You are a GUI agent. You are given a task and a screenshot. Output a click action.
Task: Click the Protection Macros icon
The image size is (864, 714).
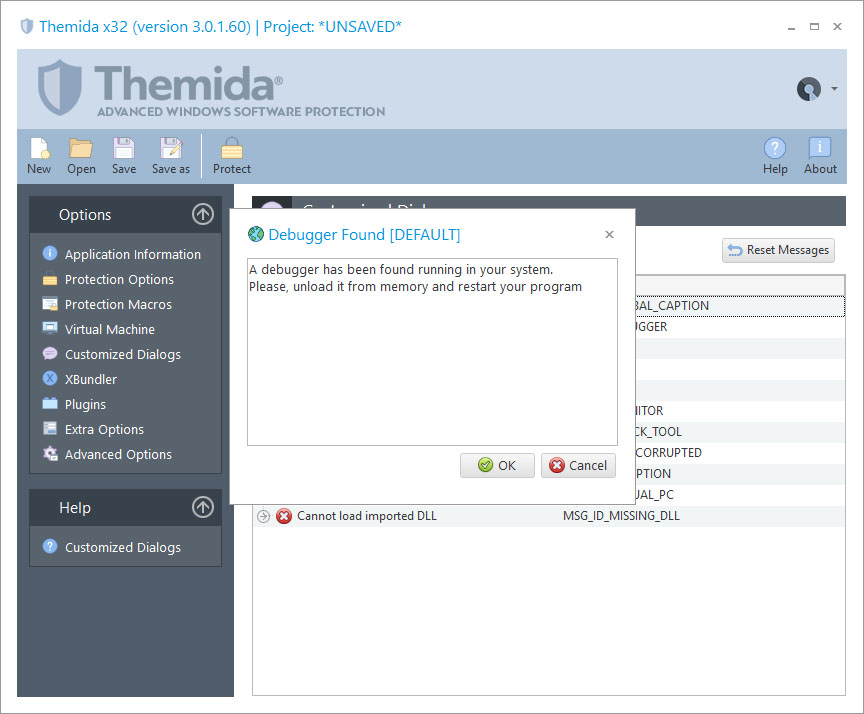click(x=50, y=304)
